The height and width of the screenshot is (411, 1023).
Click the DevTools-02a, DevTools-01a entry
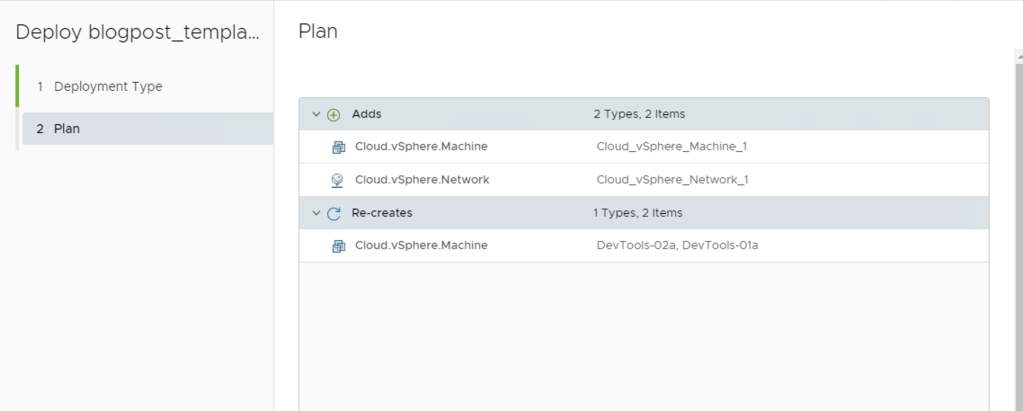tap(677, 246)
